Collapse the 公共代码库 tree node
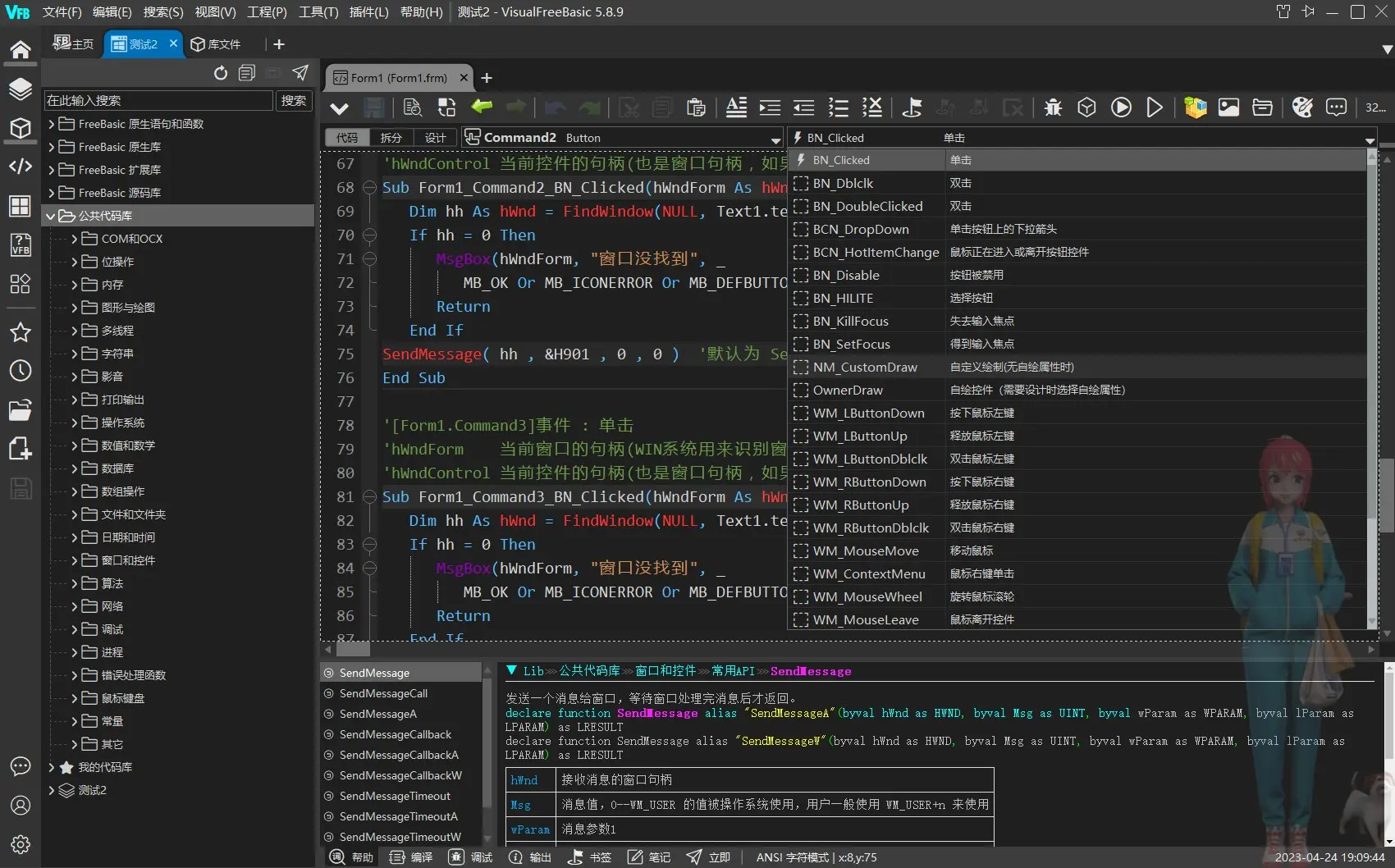1395x868 pixels. (53, 215)
